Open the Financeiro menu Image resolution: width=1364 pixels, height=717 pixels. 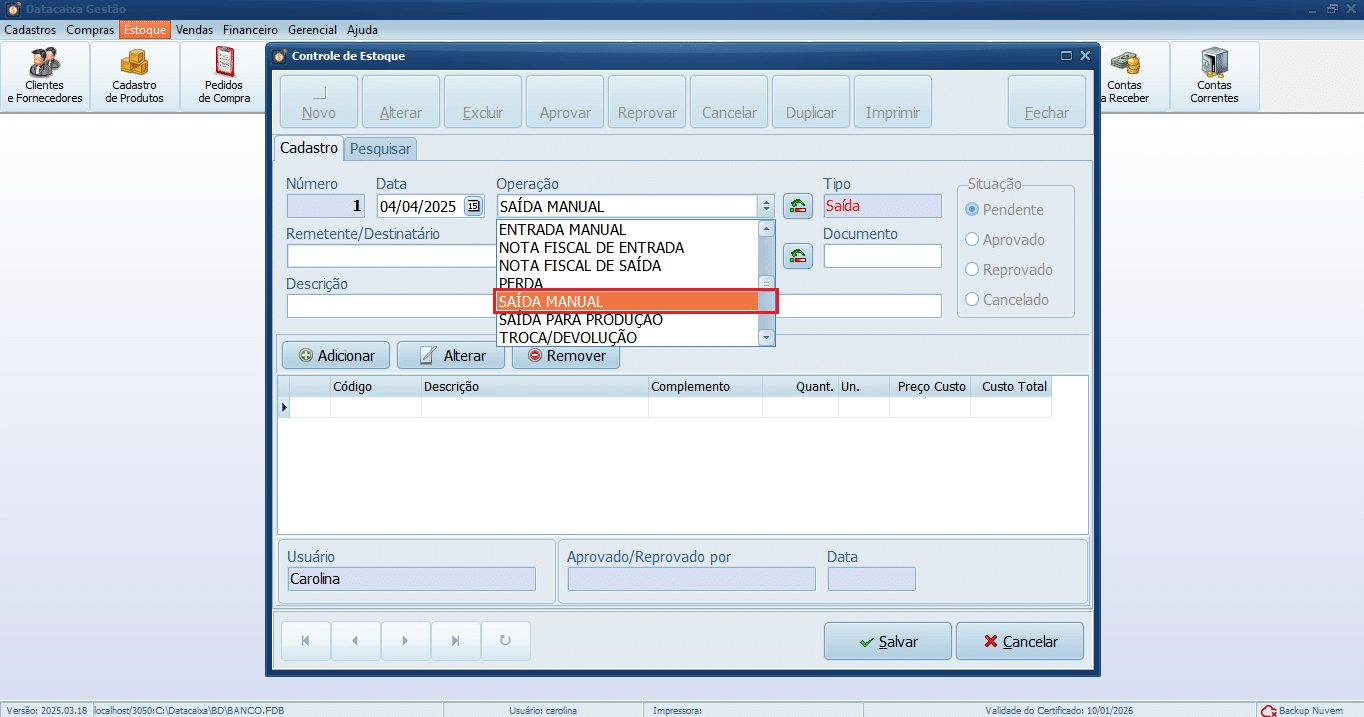(250, 30)
